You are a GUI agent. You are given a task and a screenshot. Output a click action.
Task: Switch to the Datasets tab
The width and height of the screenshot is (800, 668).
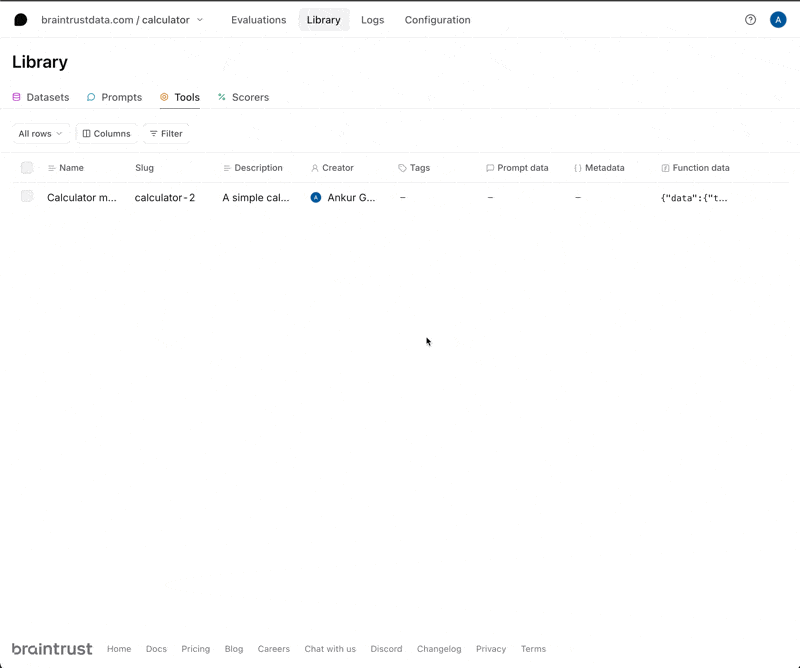pyautogui.click(x=41, y=97)
